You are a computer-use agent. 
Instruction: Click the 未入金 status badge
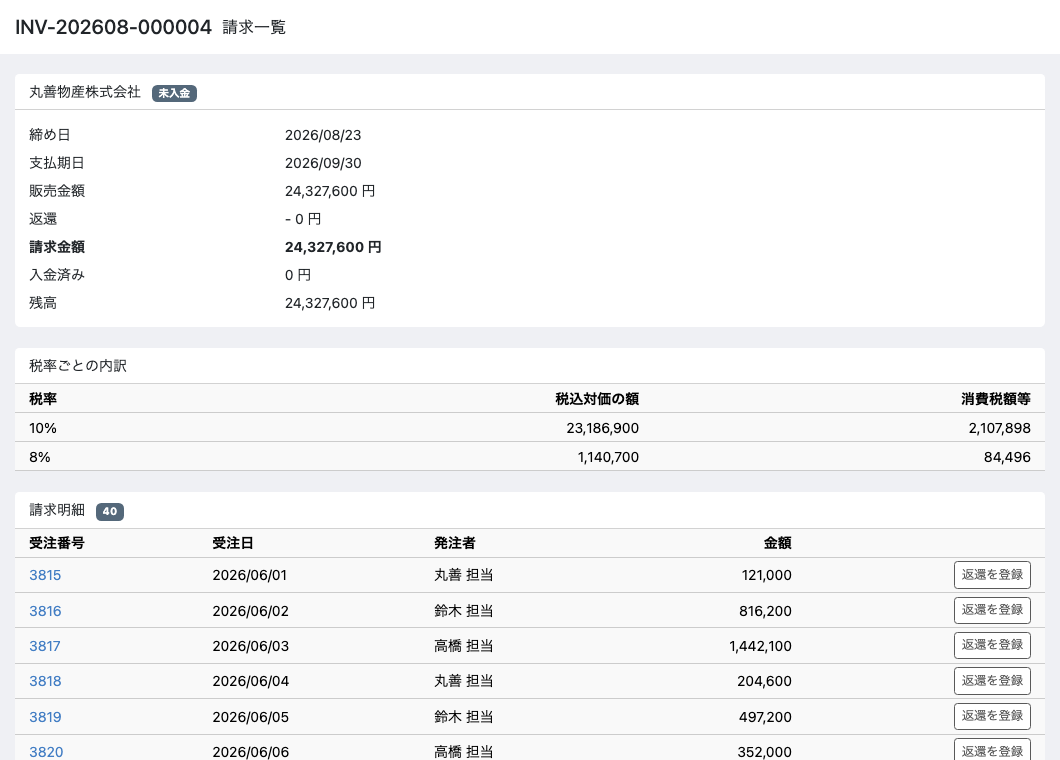point(174,93)
